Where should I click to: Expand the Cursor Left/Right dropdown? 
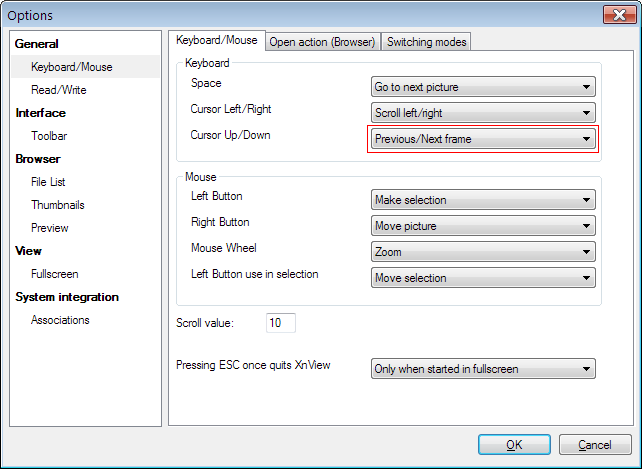[x=483, y=113]
